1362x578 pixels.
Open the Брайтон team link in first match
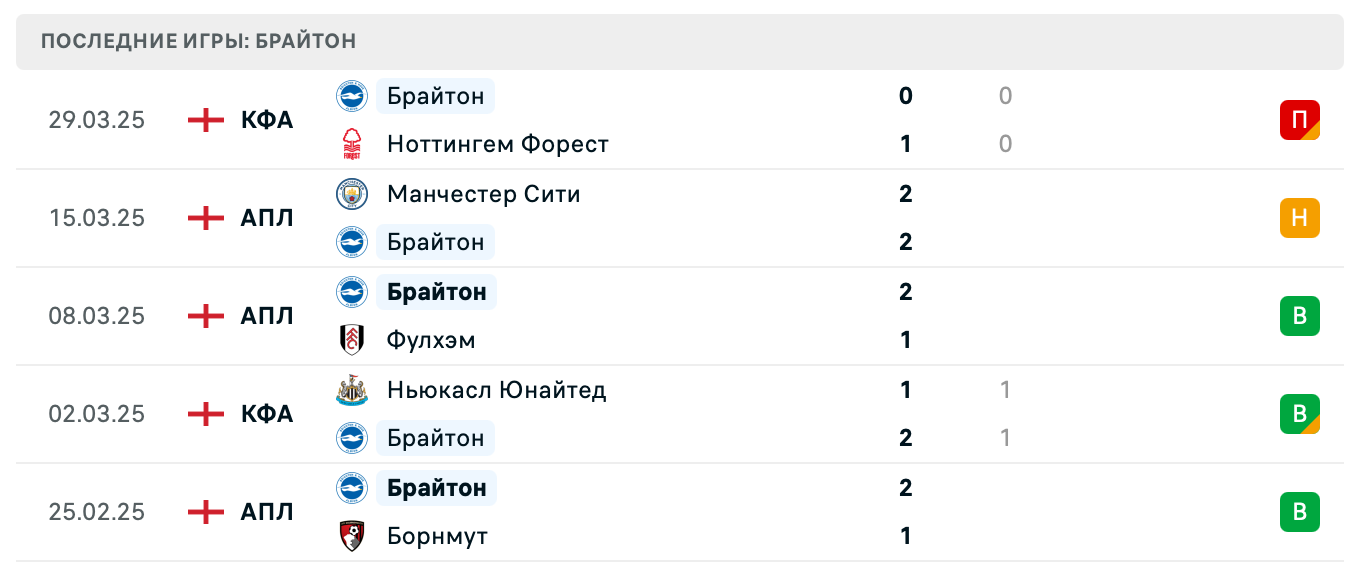pyautogui.click(x=435, y=96)
